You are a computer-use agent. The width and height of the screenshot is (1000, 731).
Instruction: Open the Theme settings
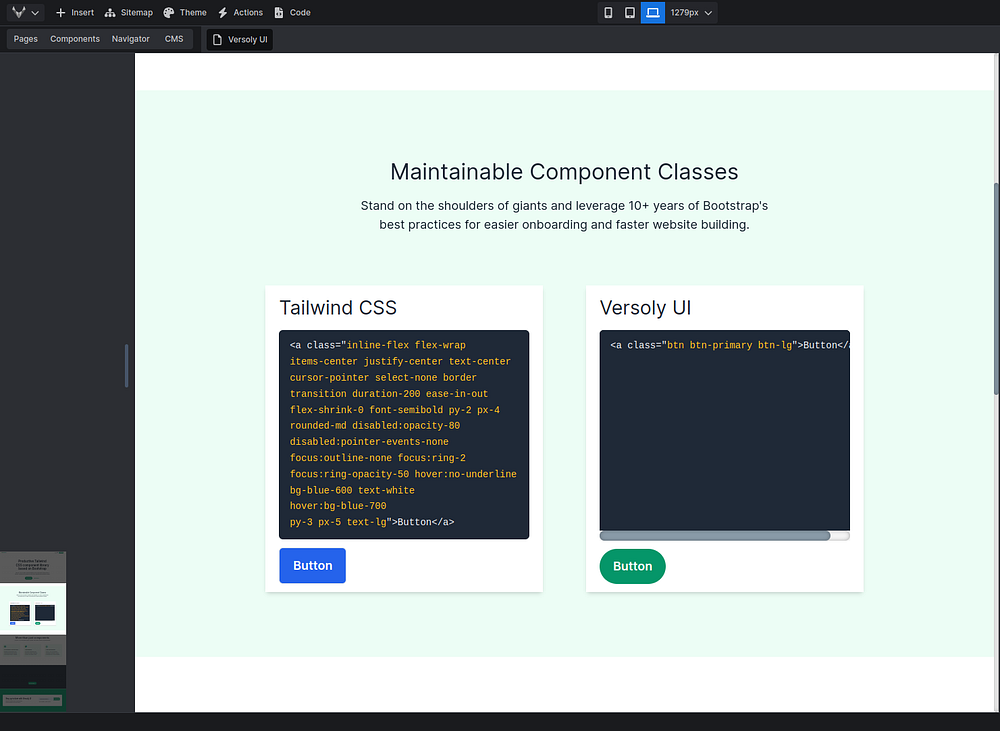[x=185, y=13]
